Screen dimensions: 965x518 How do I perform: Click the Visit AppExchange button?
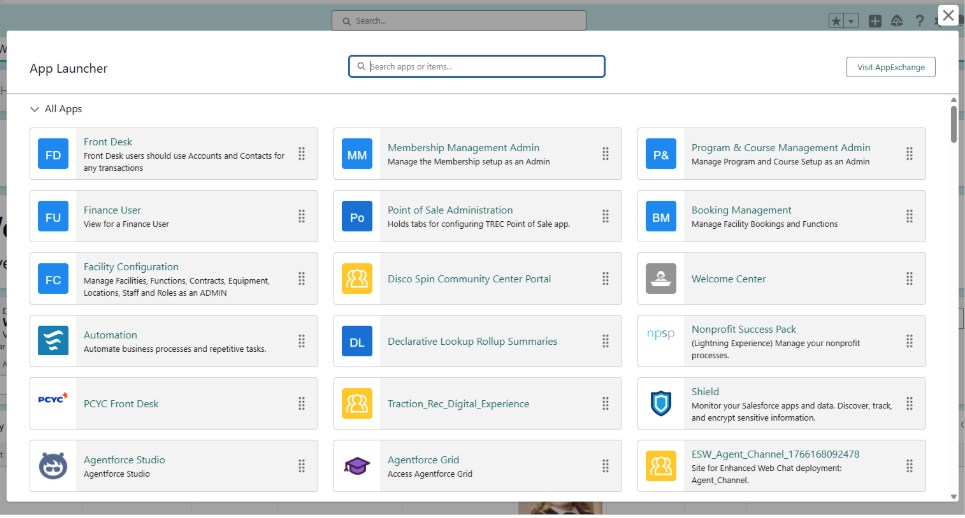point(891,67)
